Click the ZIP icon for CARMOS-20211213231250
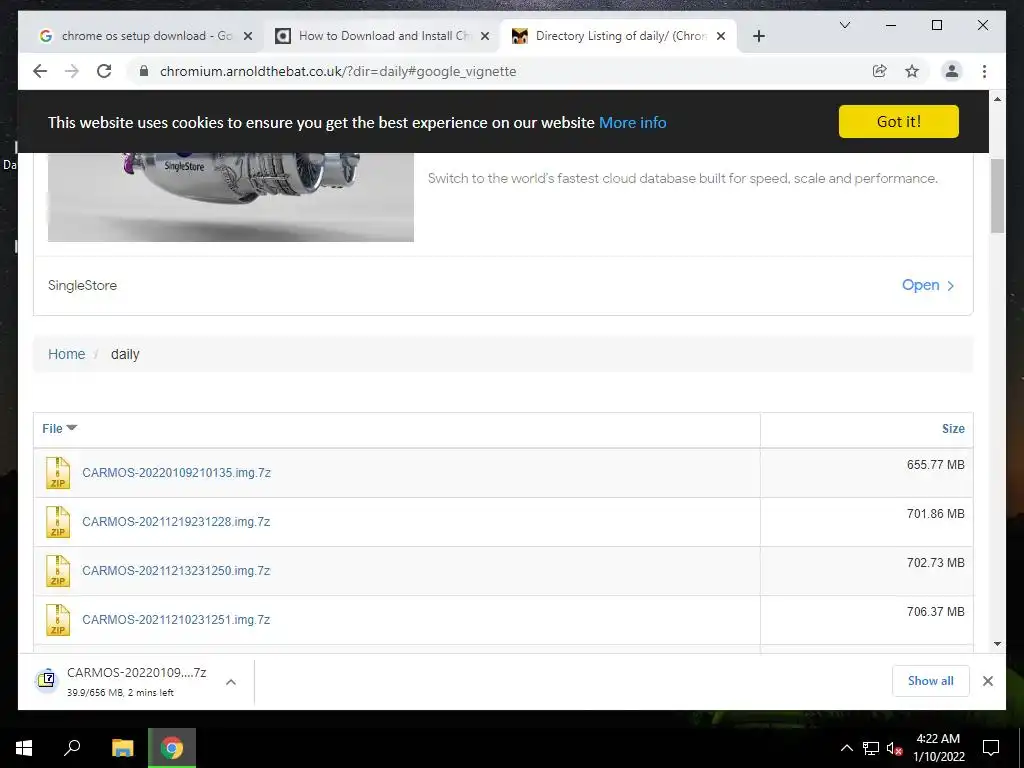 57,571
